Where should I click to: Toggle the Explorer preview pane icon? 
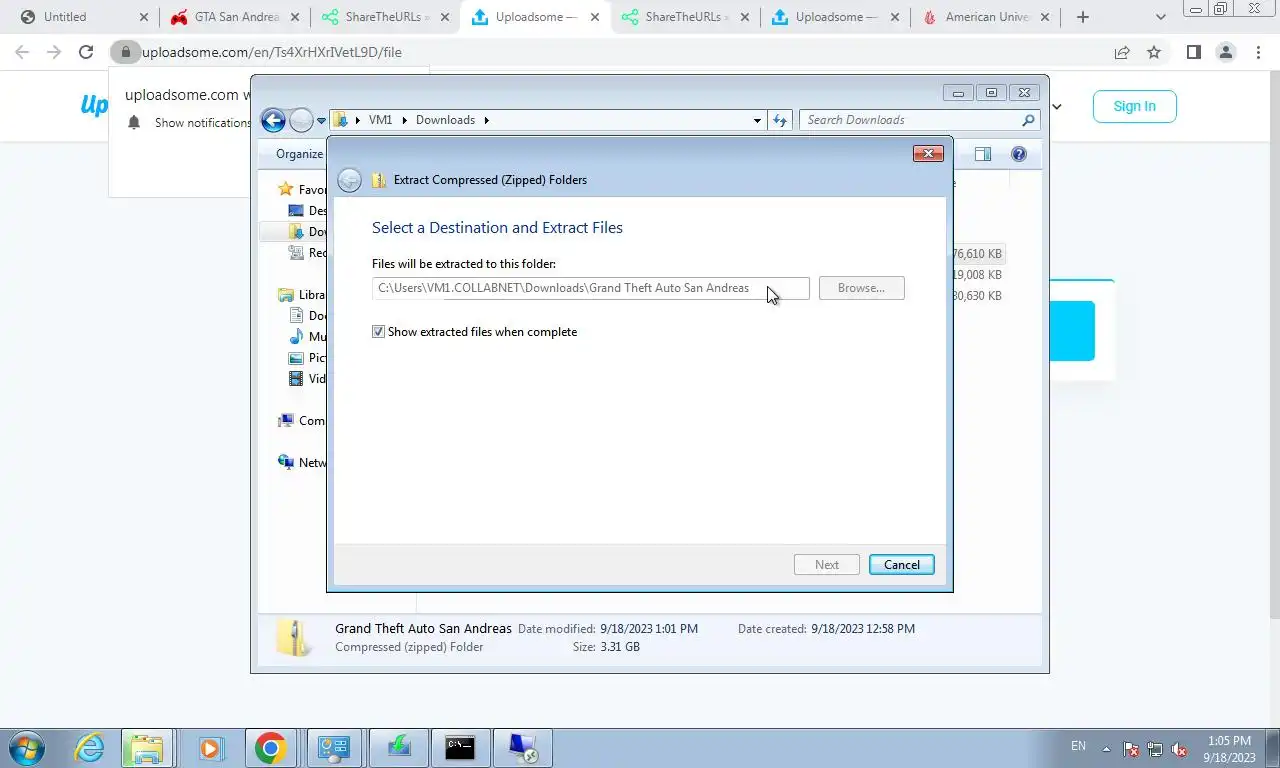(982, 154)
